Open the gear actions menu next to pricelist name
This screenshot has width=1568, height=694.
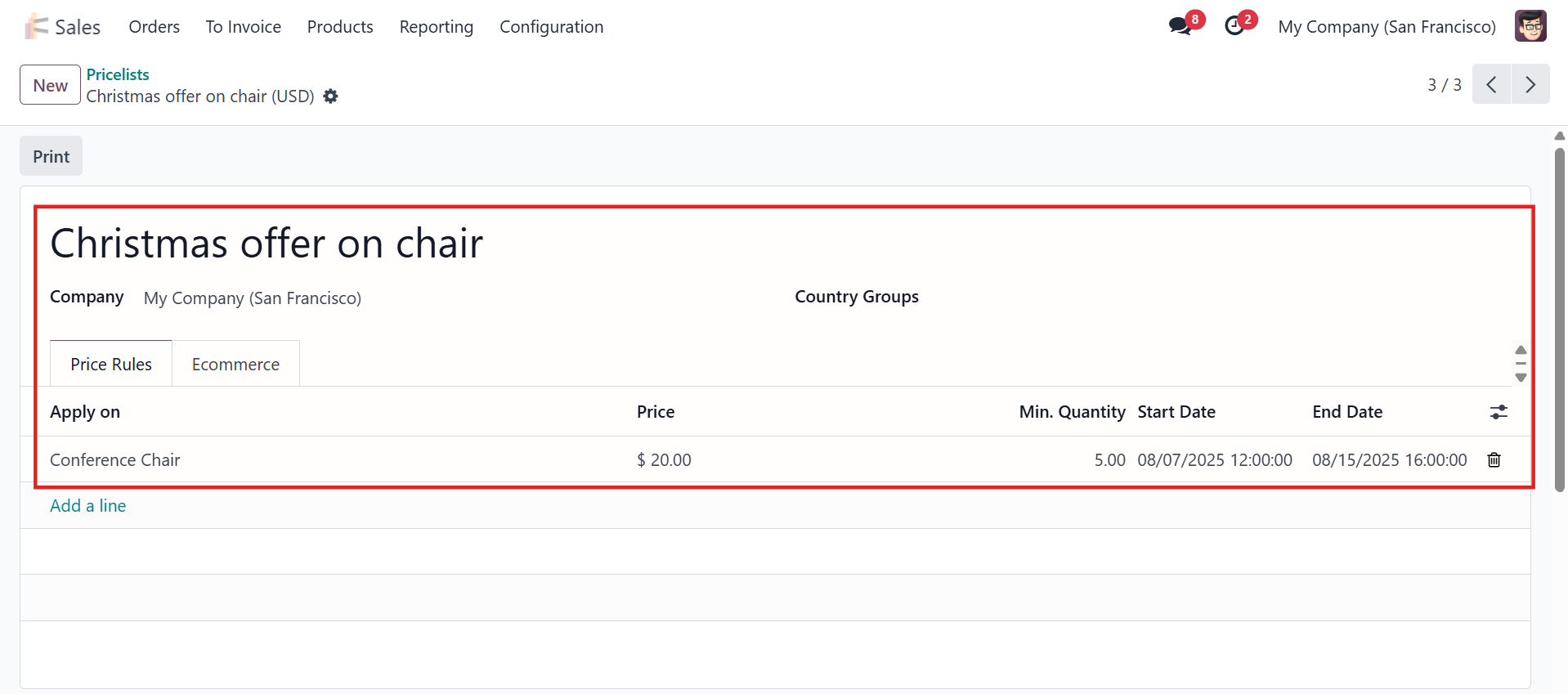[330, 96]
